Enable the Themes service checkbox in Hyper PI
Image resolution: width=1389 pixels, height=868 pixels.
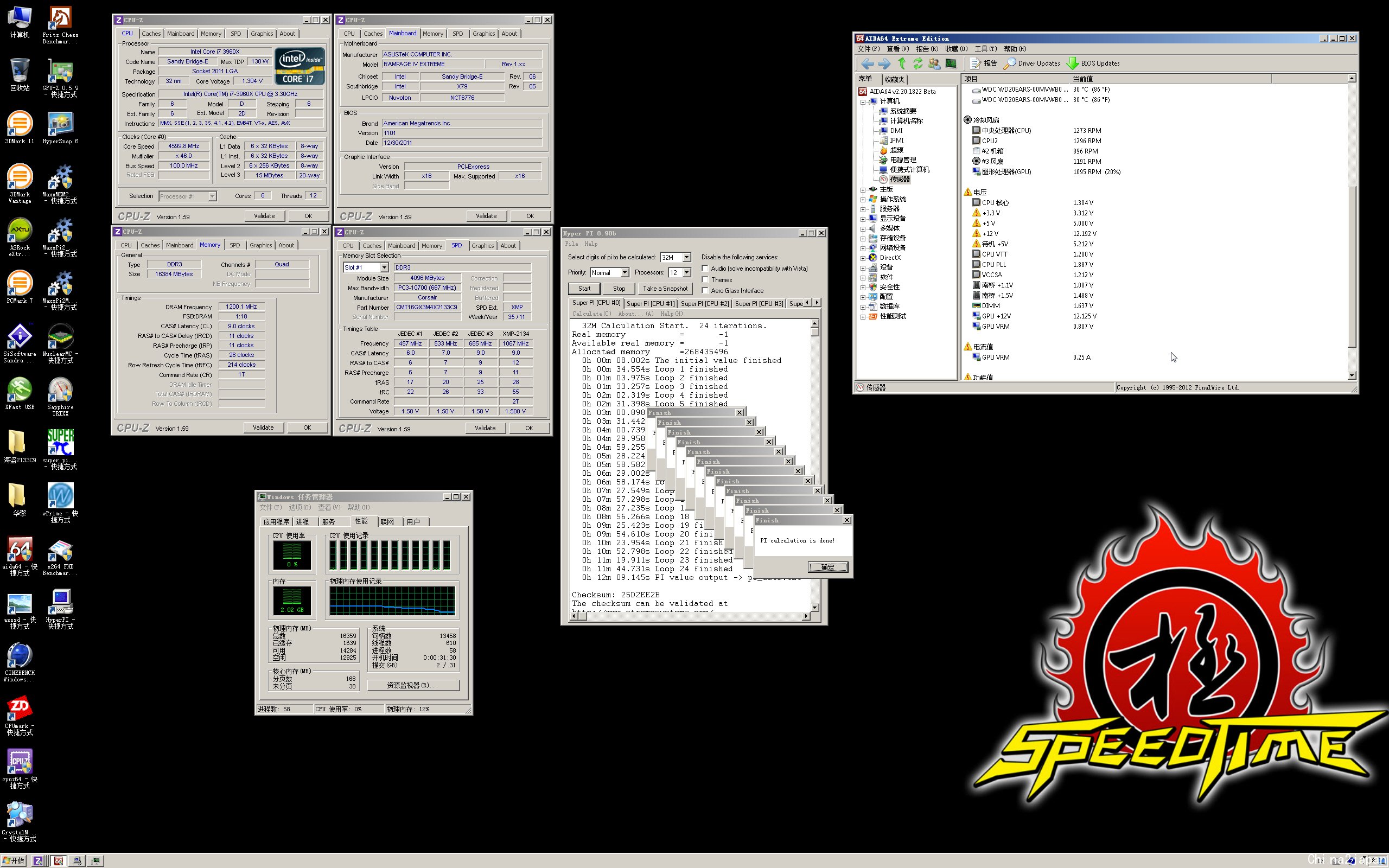[x=705, y=279]
